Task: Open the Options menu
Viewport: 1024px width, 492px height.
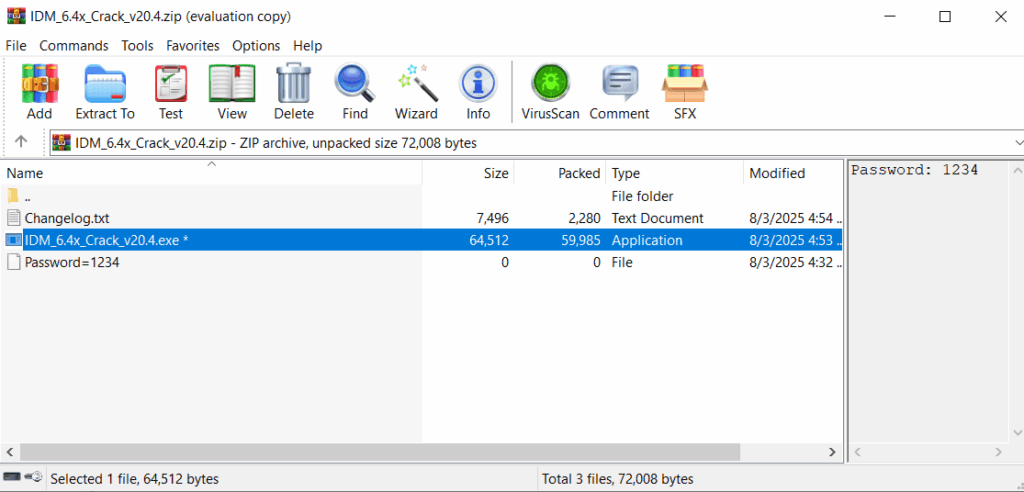Action: click(256, 46)
